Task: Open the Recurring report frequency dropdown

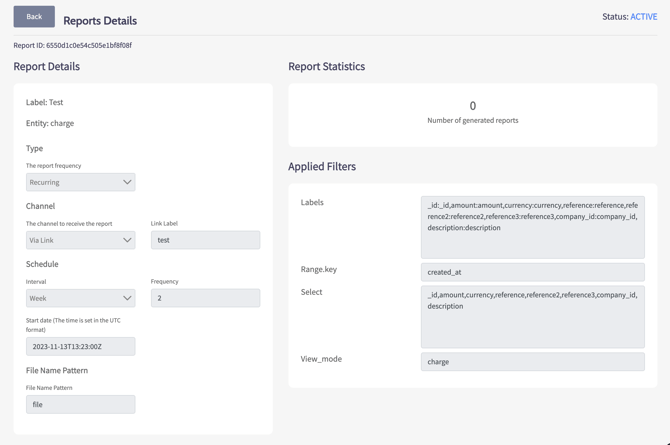Action: click(x=80, y=182)
